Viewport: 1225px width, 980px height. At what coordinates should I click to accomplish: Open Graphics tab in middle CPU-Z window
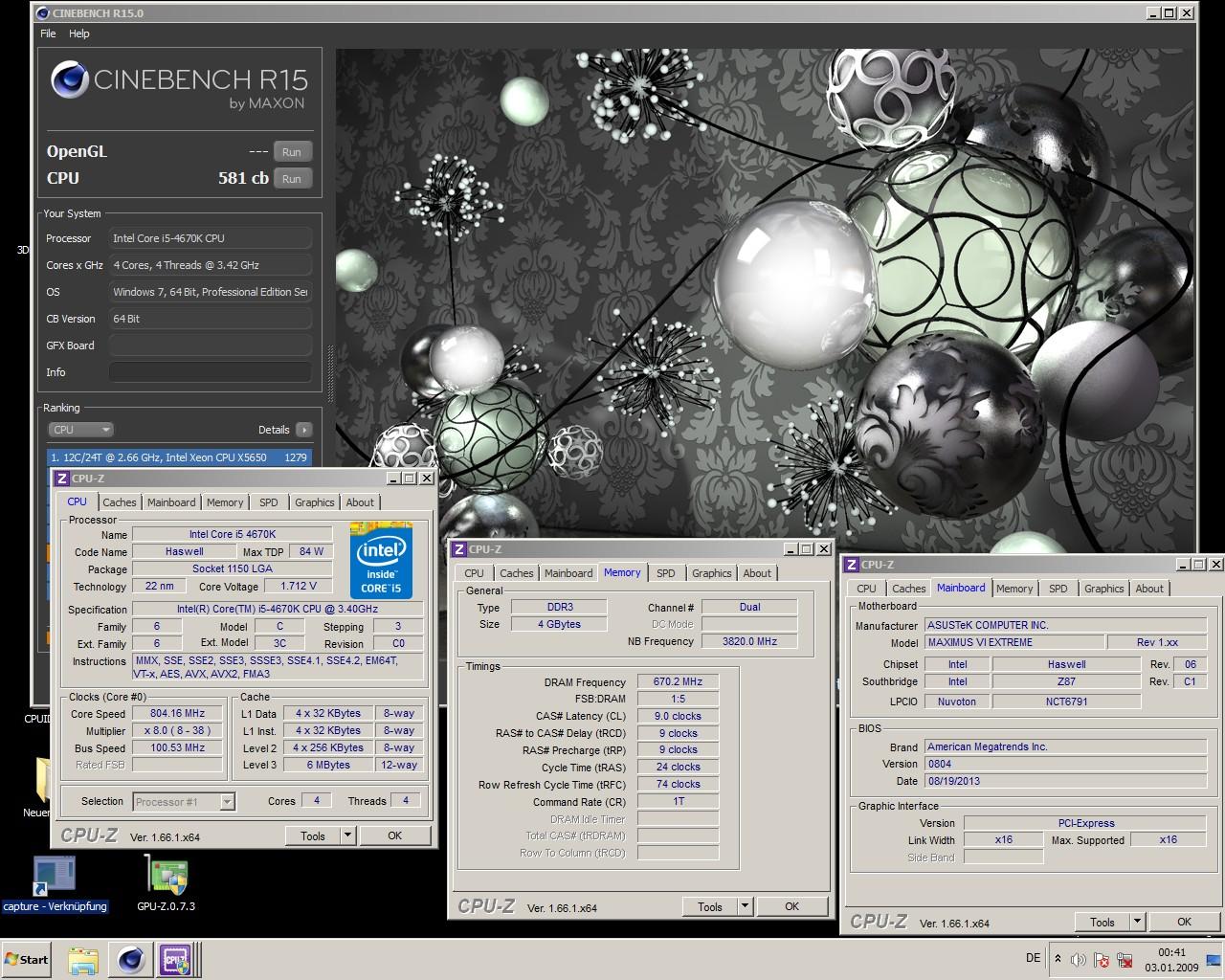(x=712, y=573)
